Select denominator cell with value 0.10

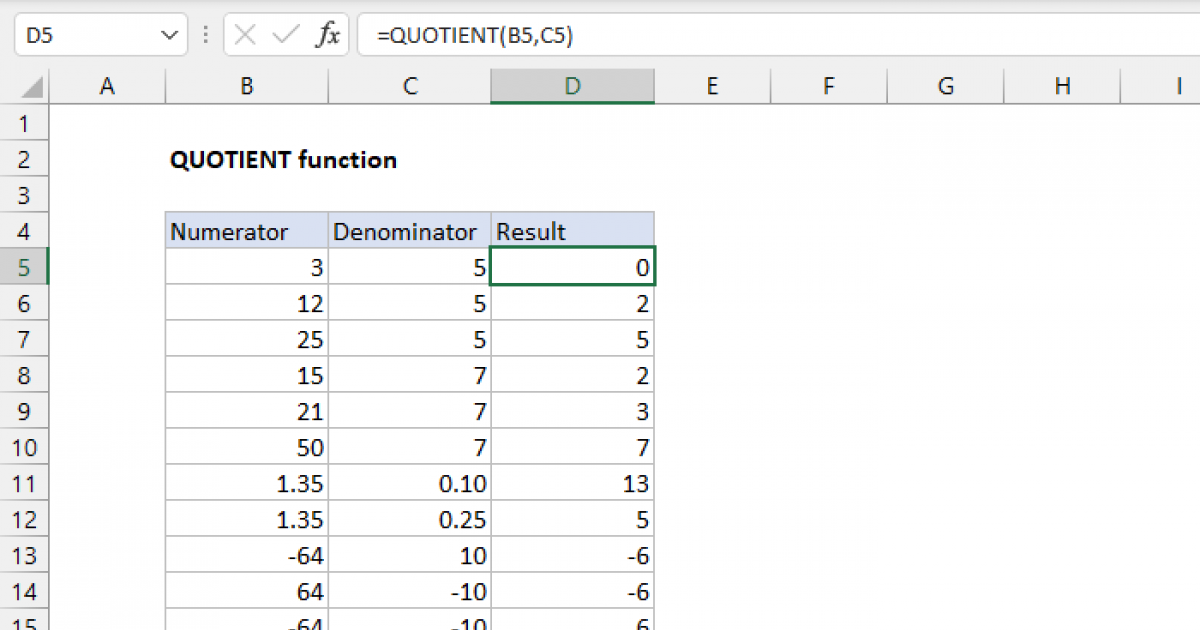click(409, 484)
